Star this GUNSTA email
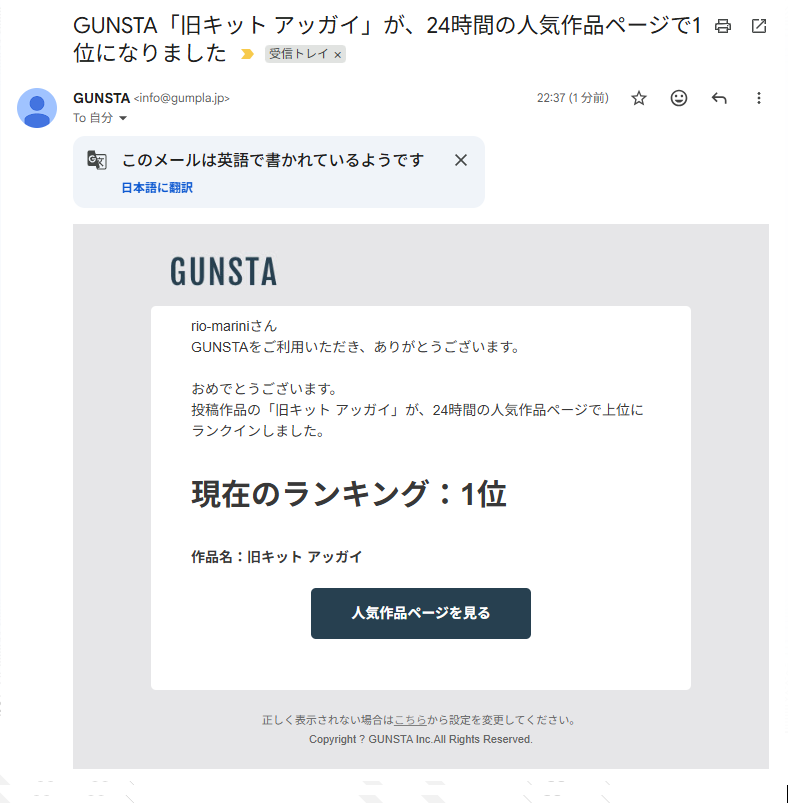Screen dimensions: 788x803 tap(639, 98)
